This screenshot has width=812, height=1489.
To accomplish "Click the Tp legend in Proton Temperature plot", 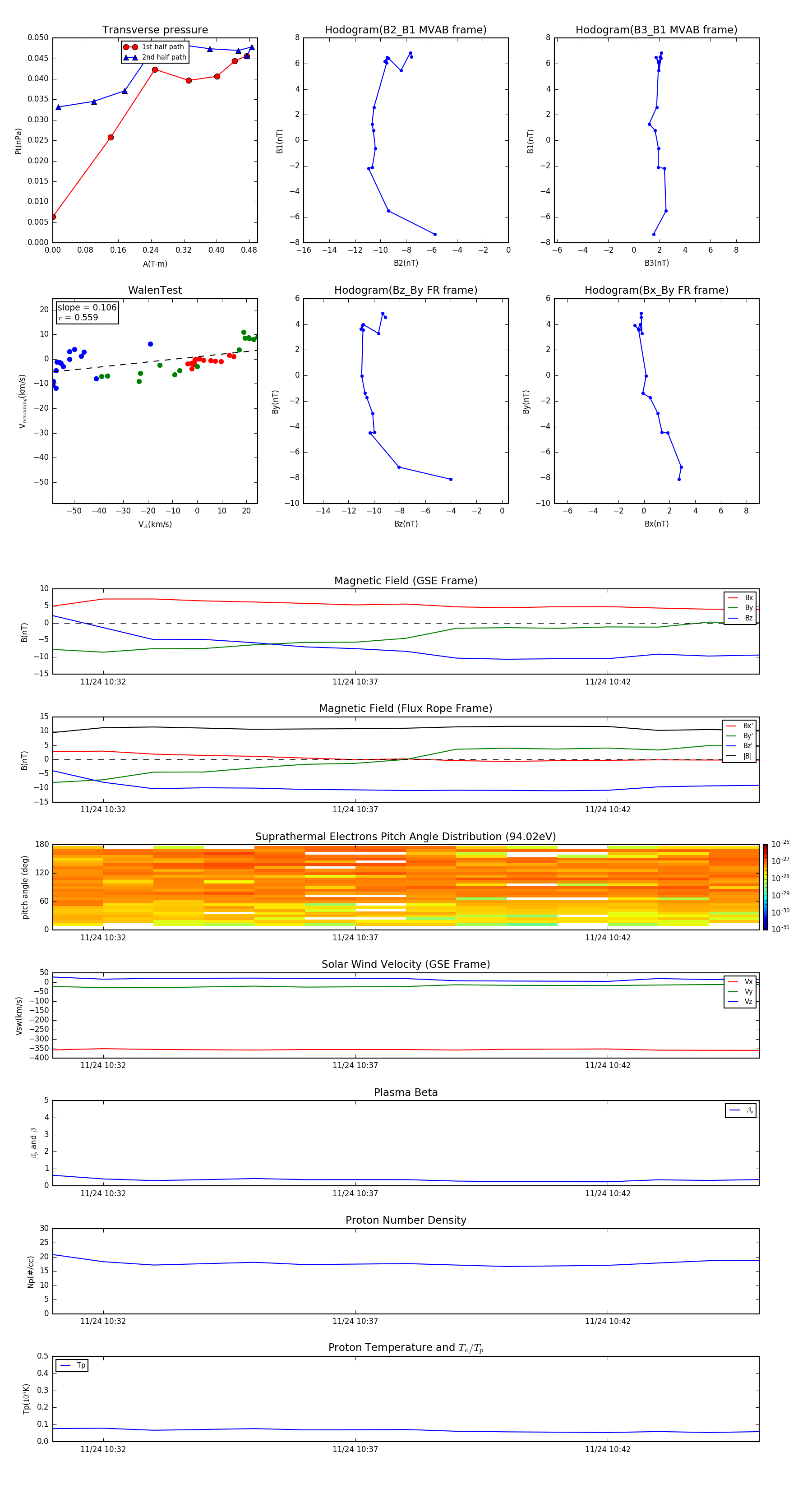I will tap(72, 1365).
